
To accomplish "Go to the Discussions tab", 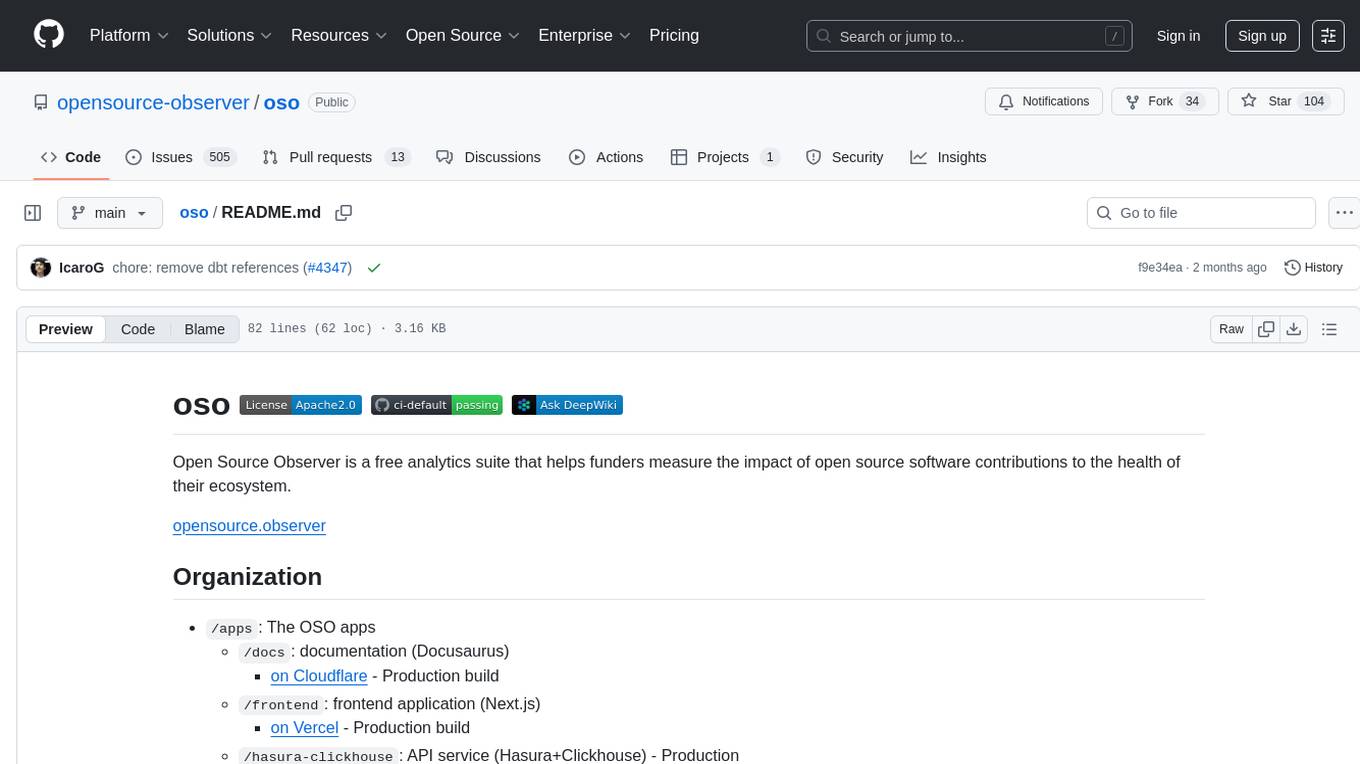I will pyautogui.click(x=489, y=157).
